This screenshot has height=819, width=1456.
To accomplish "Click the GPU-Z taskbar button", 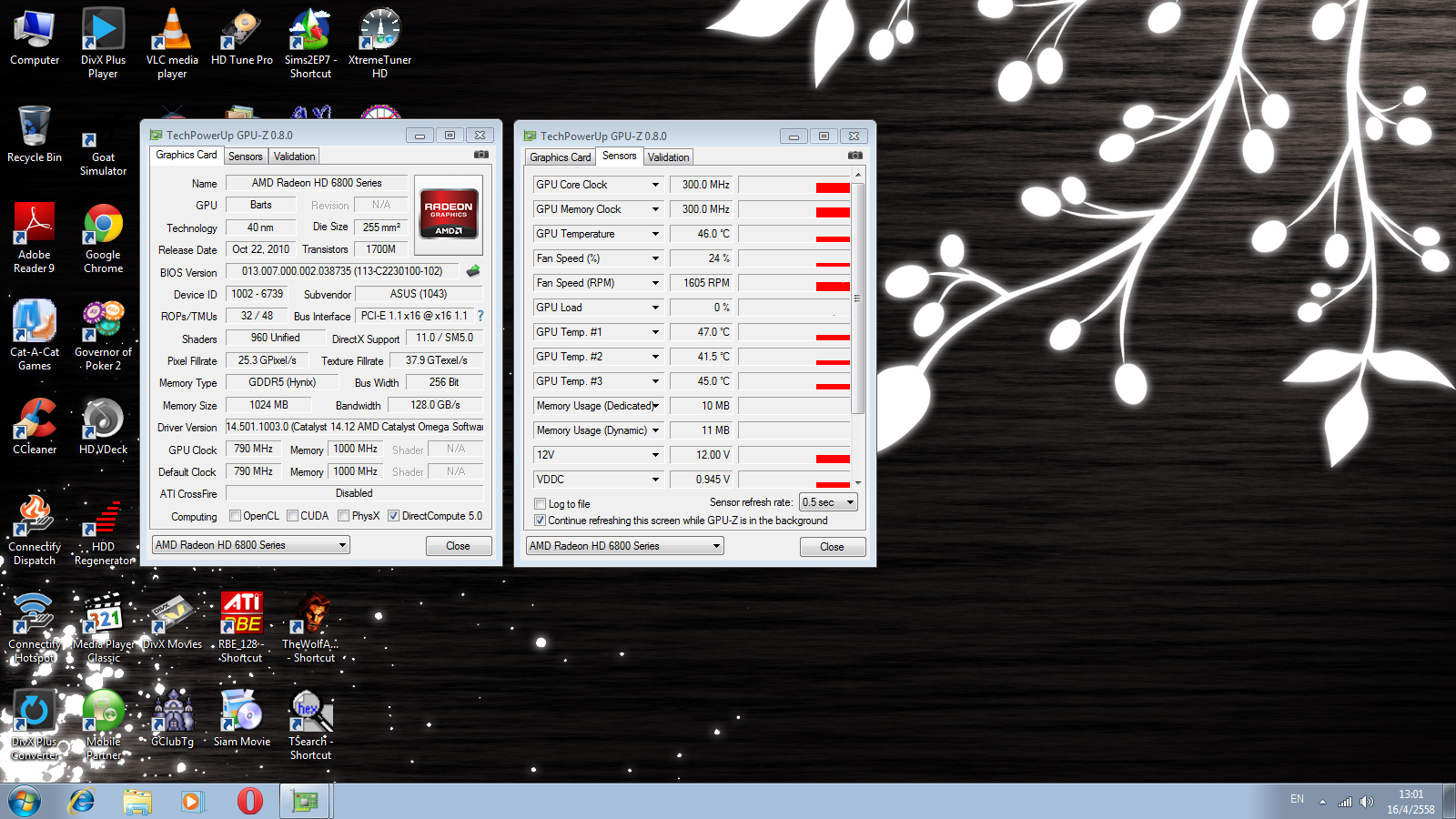I will pyautogui.click(x=305, y=801).
